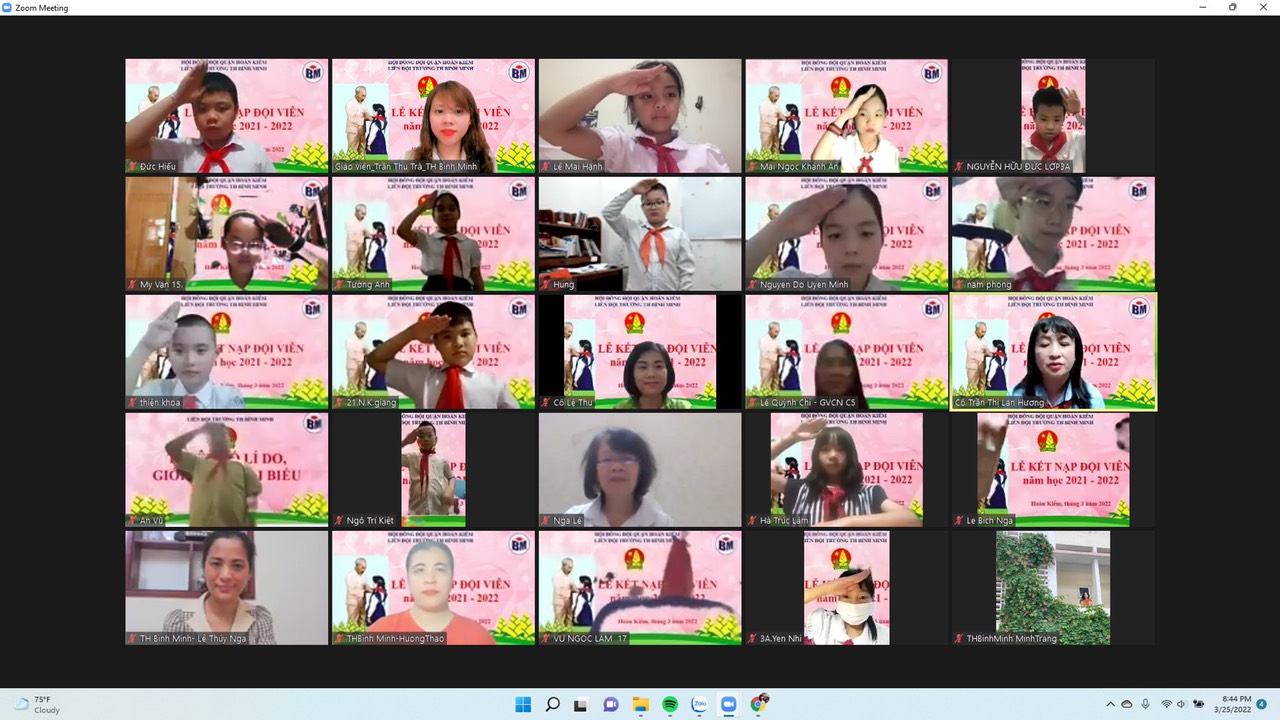
Task: Click the muted mic icon beside An Vũ
Action: pos(132,520)
